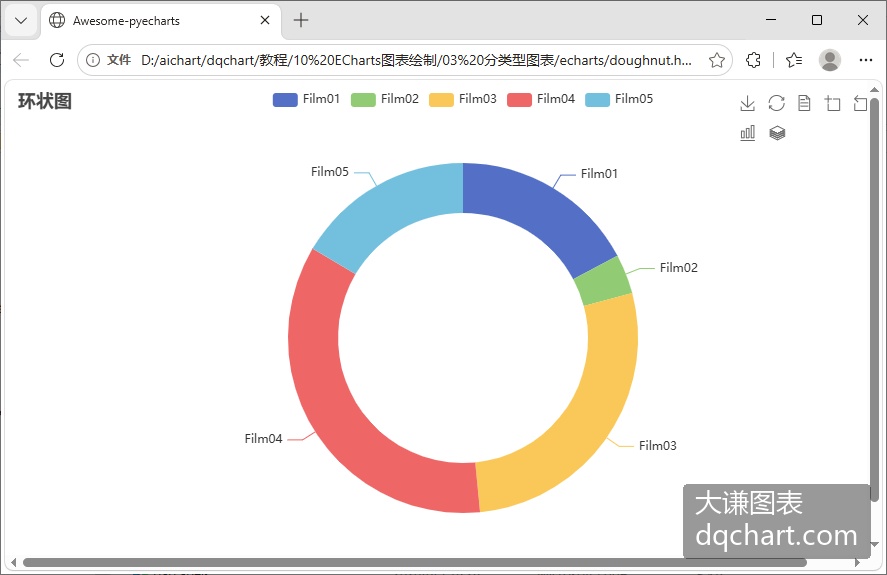The image size is (887, 575).
Task: Open the favorites list panel
Action: point(794,60)
